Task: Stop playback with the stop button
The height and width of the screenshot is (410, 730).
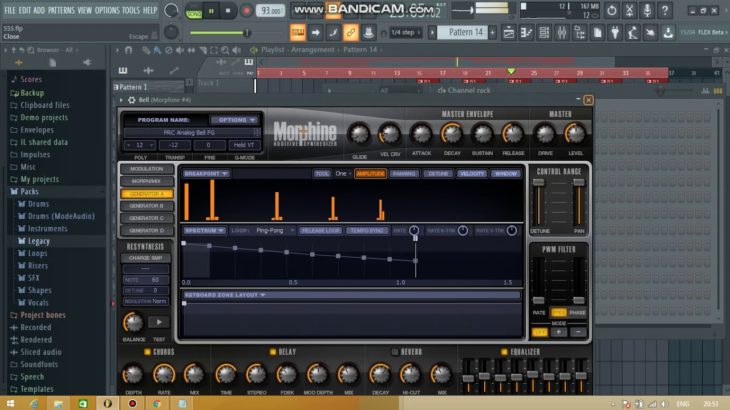Action: point(228,11)
